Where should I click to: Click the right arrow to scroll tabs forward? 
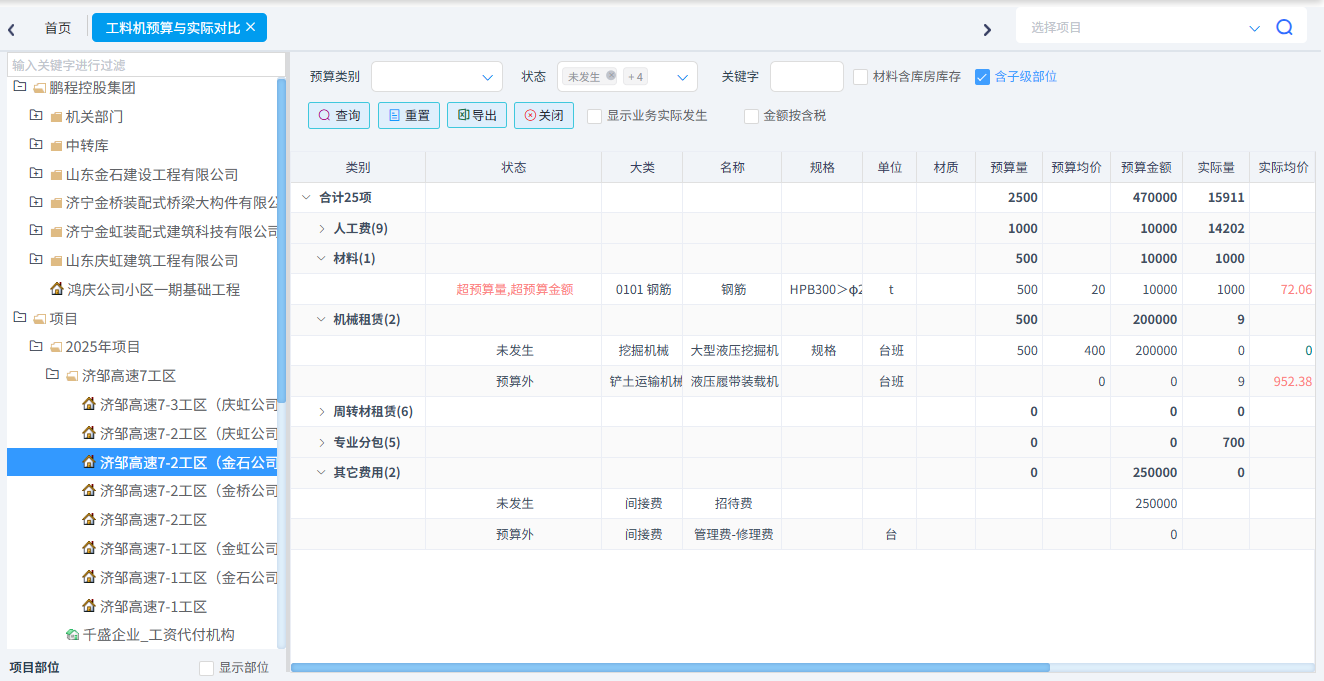[987, 29]
